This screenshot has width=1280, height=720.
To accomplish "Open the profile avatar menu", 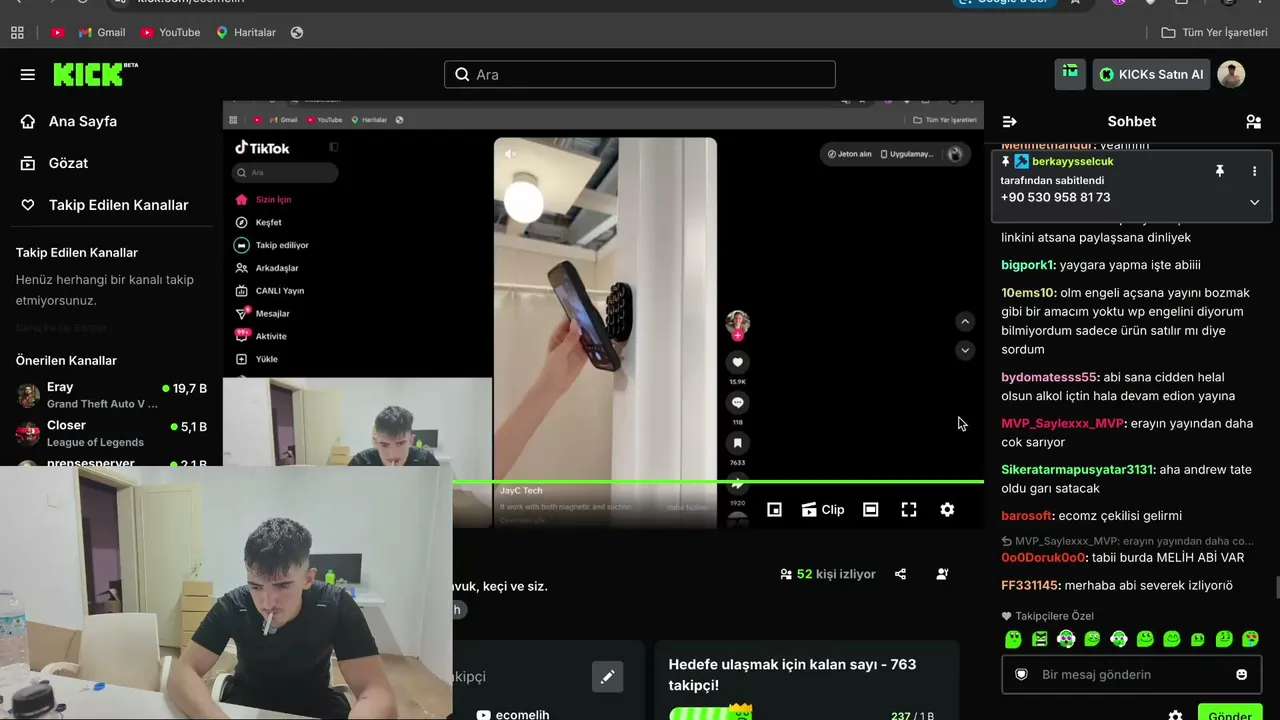I will (x=1231, y=74).
